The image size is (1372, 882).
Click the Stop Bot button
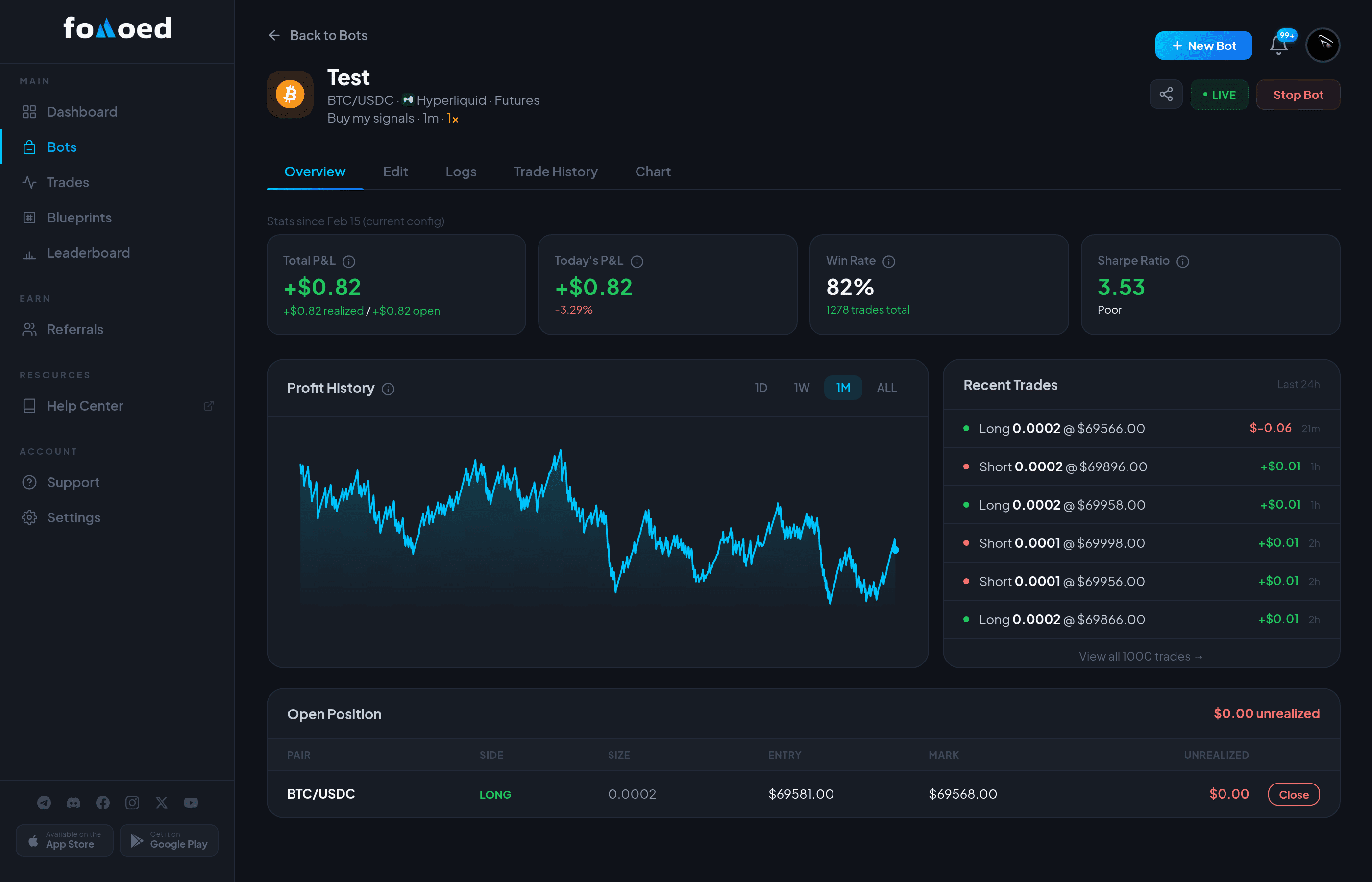click(x=1298, y=95)
